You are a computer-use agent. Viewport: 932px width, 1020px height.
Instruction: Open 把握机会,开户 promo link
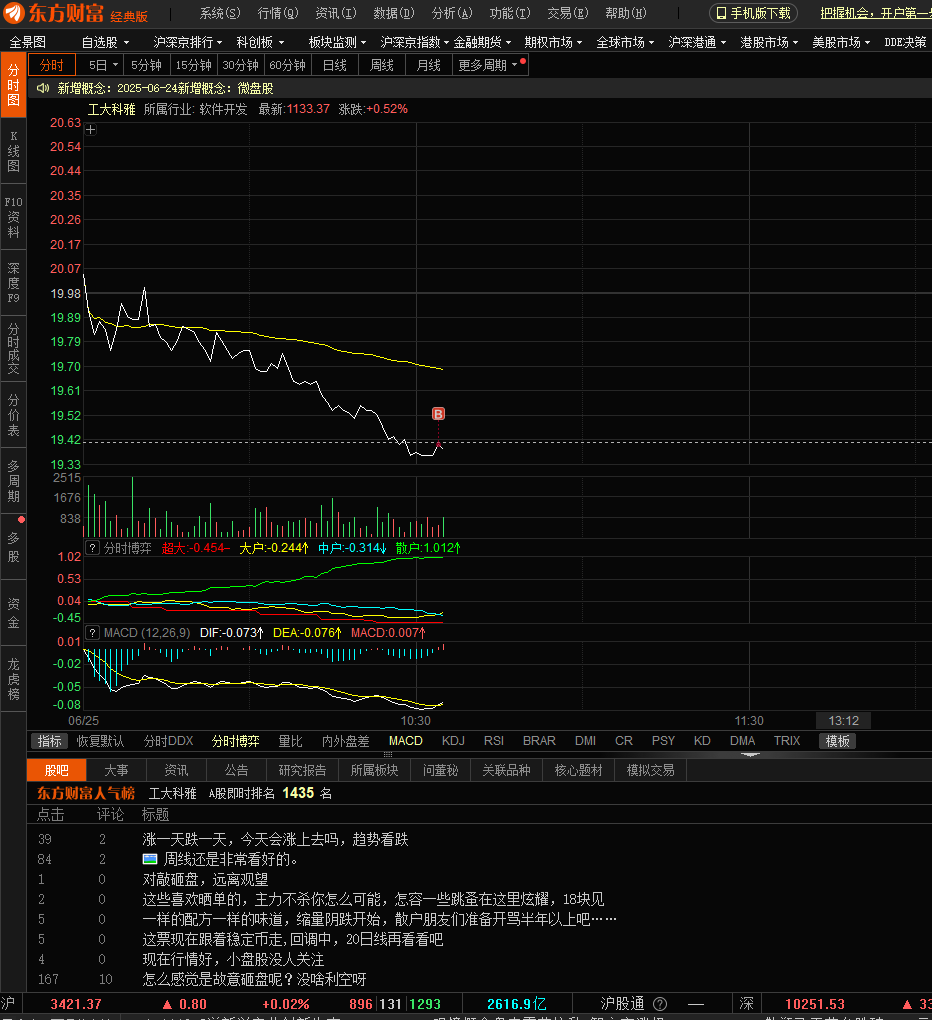click(875, 13)
